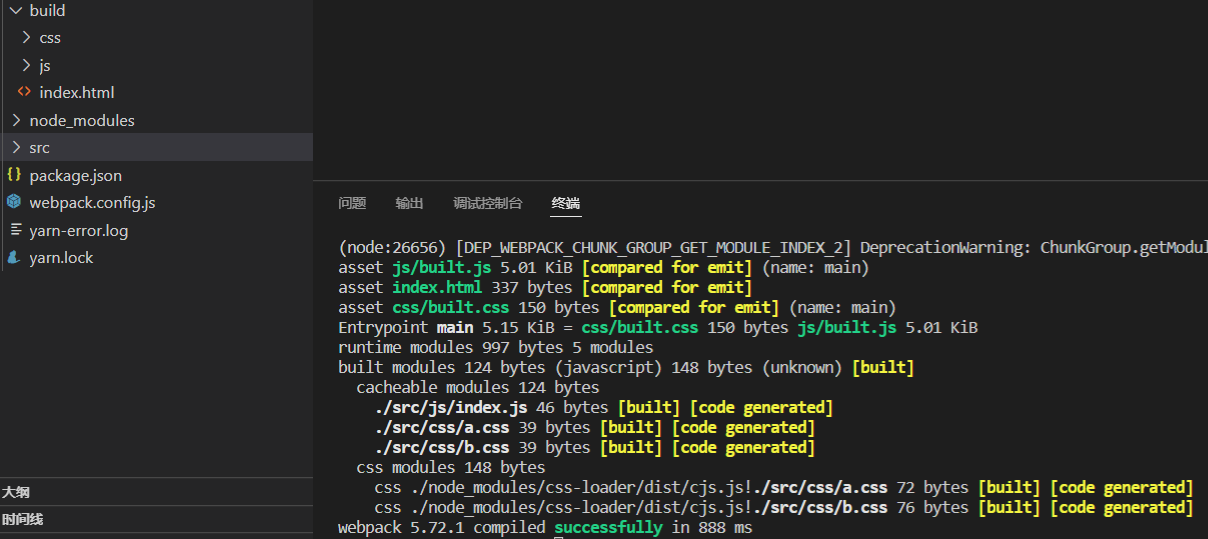Click css-loader b.css 76 bytes line
The image size is (1208, 539).
pos(784,507)
